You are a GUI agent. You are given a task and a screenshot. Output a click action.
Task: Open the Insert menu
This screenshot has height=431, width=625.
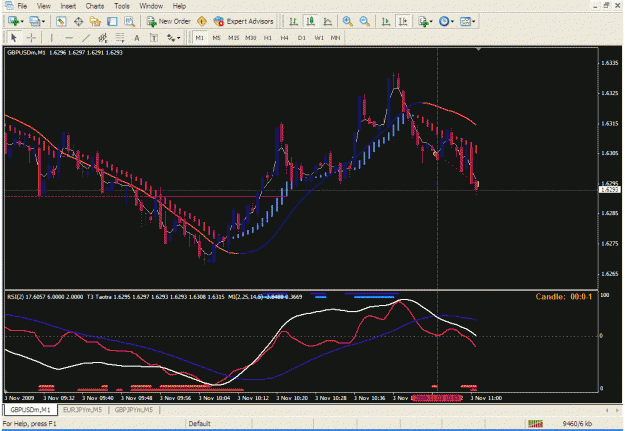pos(68,6)
